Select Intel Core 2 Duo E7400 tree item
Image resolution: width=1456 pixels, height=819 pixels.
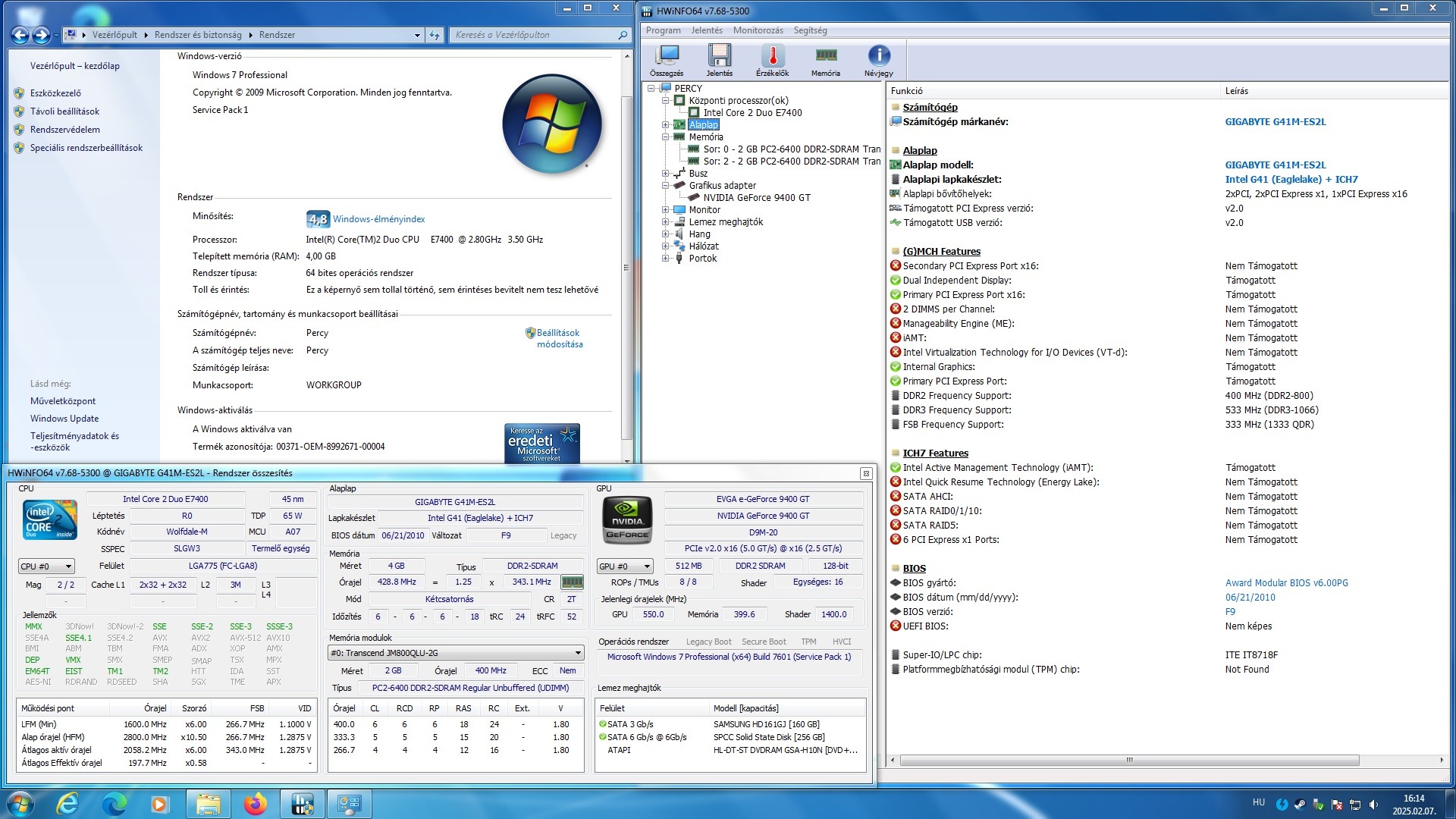coord(752,113)
